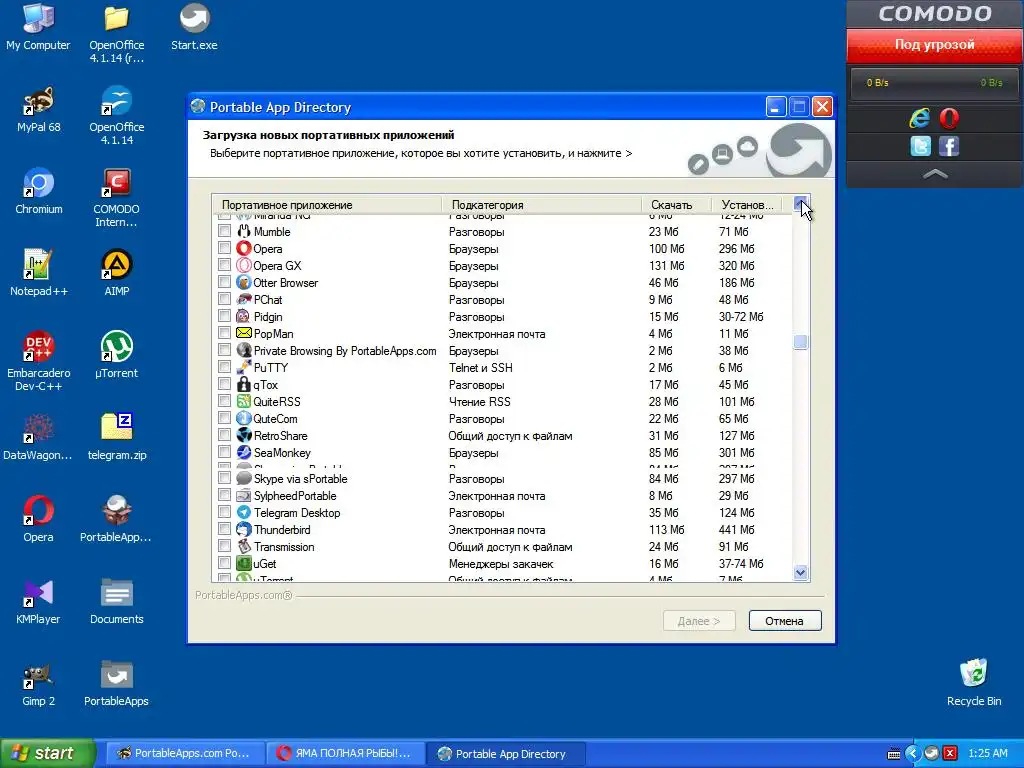Open the Gimp 2 desktop shortcut
Image resolution: width=1024 pixels, height=768 pixels.
click(x=39, y=683)
